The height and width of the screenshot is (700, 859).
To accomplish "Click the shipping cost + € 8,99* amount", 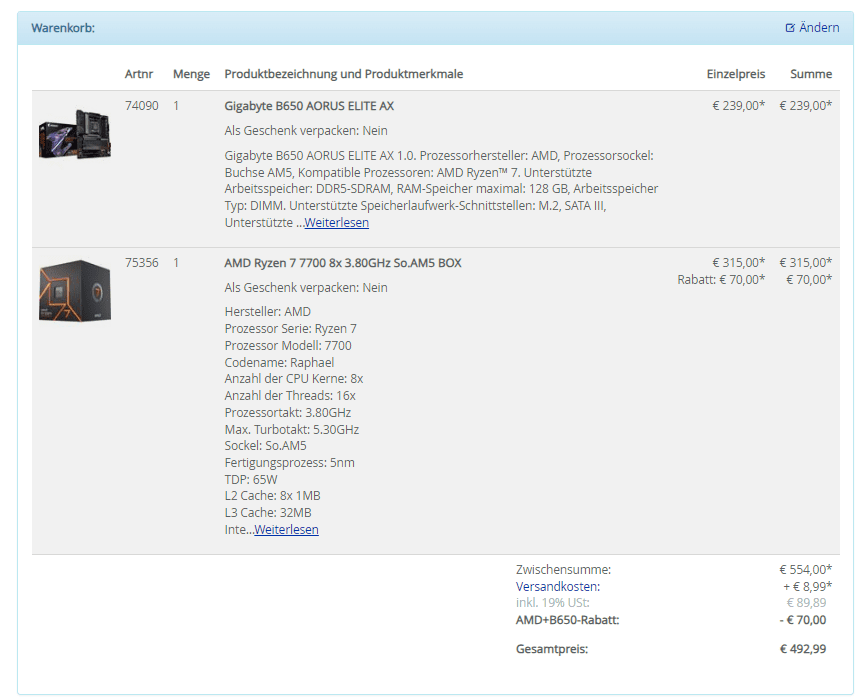I will coord(808,587).
